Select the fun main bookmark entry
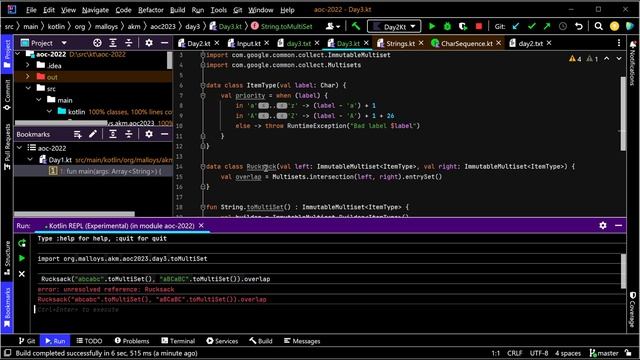This screenshot has height=360, width=640. (93, 171)
